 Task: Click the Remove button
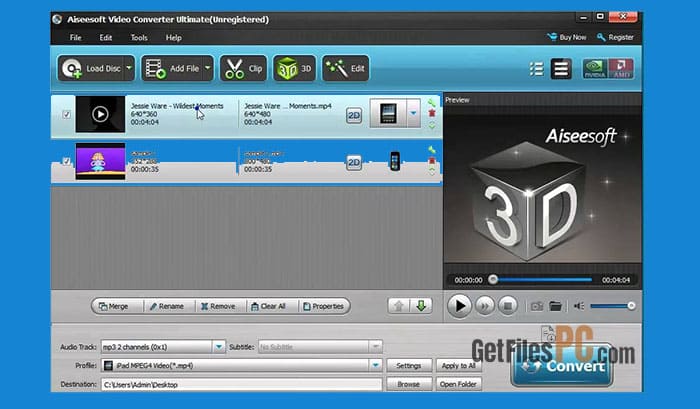pyautogui.click(x=218, y=306)
